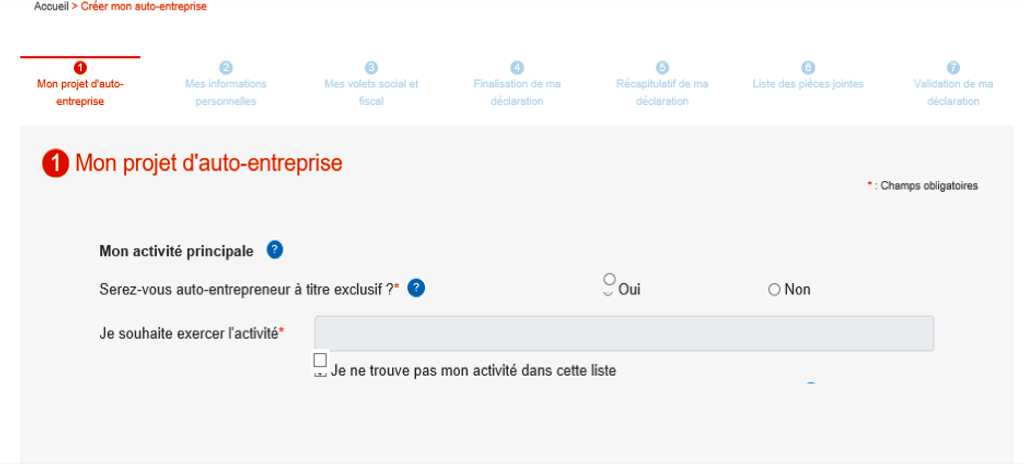Click step 1 circle icon in progress bar
The height and width of the screenshot is (464, 1024).
click(80, 67)
